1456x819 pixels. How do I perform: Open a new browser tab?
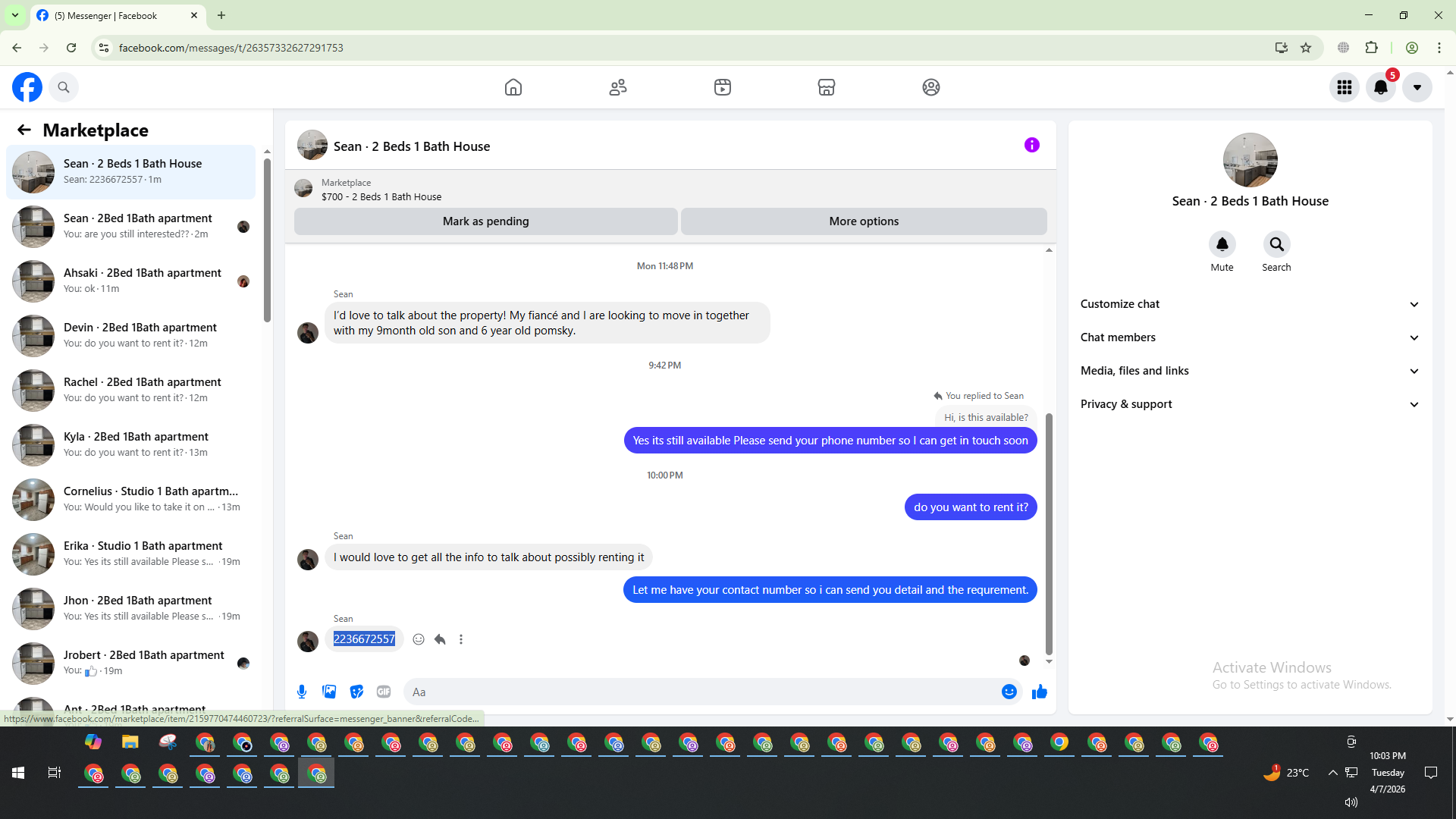(221, 15)
